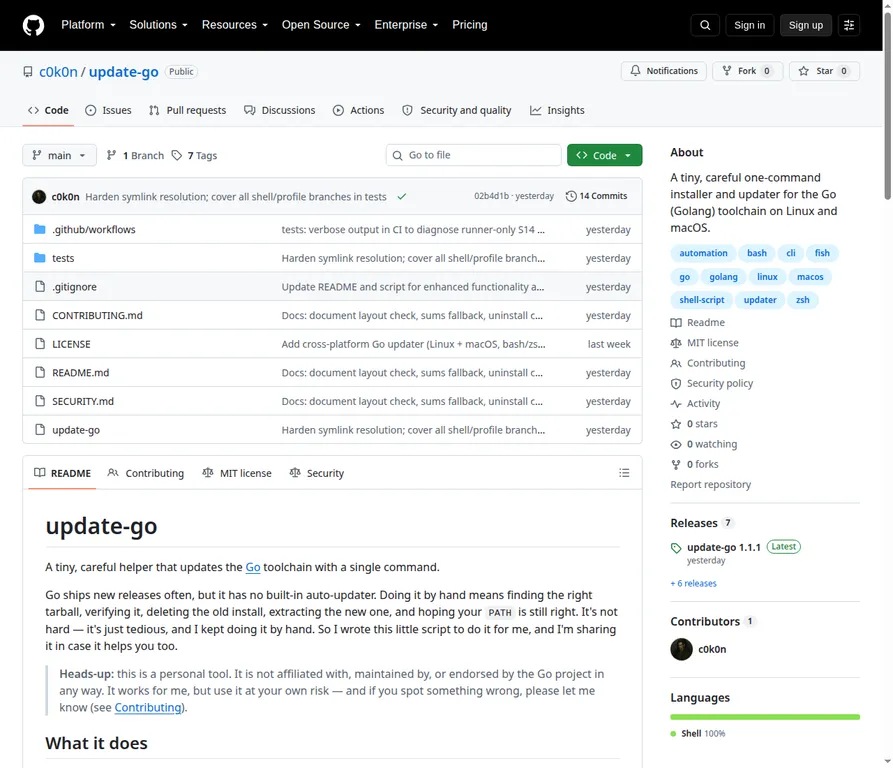Click the bash topic tag
The height and width of the screenshot is (768, 893).
(x=757, y=253)
